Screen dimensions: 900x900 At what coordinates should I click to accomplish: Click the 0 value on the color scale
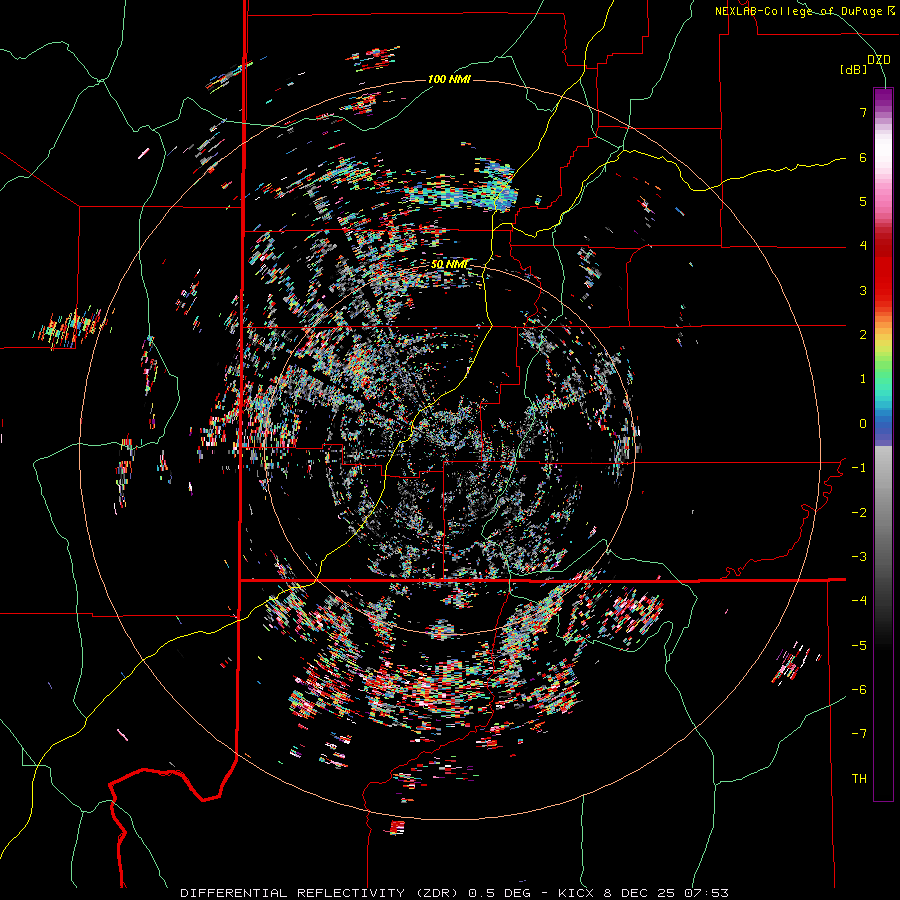863,424
